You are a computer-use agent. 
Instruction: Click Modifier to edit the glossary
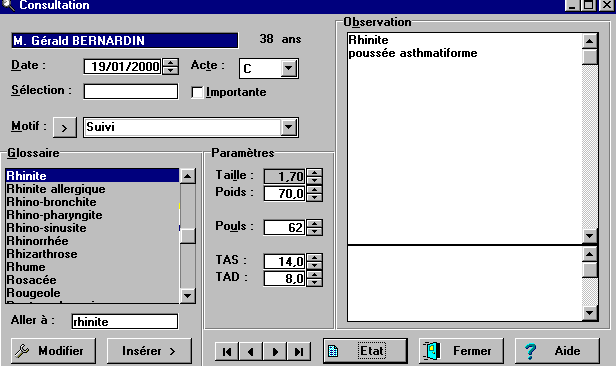pos(53,351)
